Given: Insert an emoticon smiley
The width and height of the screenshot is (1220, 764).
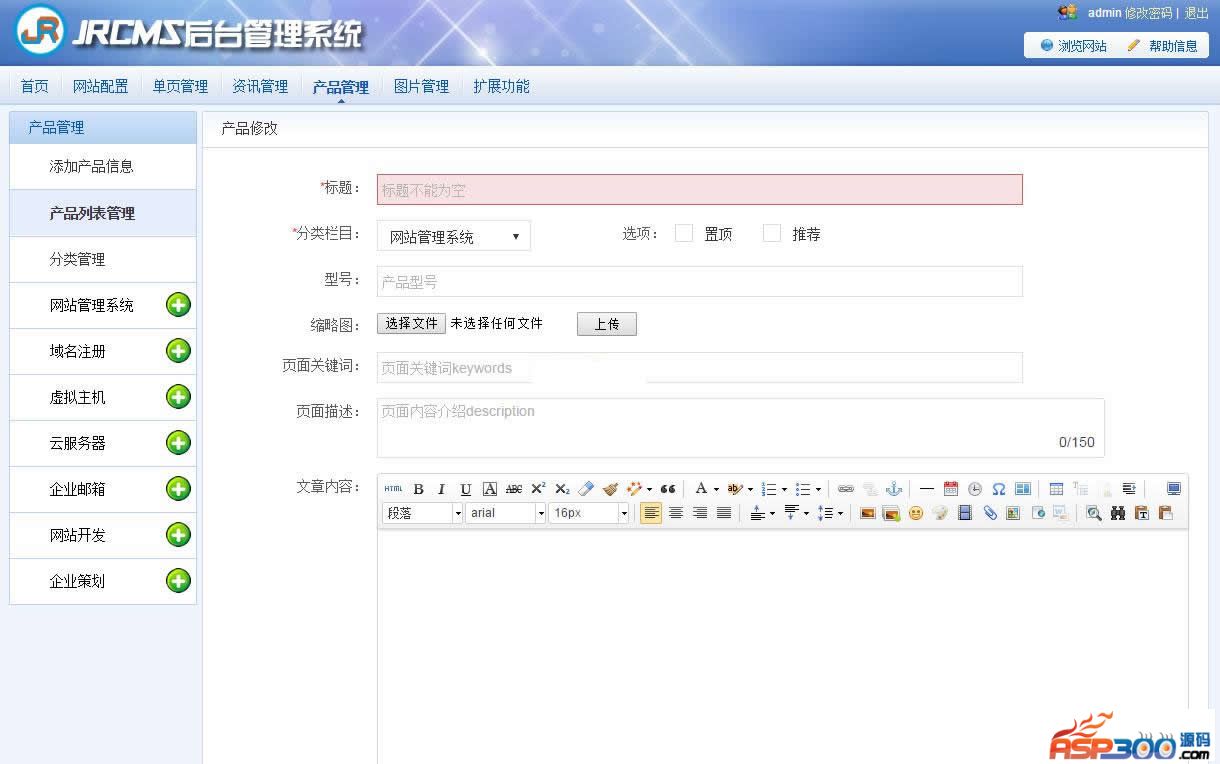Looking at the screenshot, I should pyautogui.click(x=916, y=513).
